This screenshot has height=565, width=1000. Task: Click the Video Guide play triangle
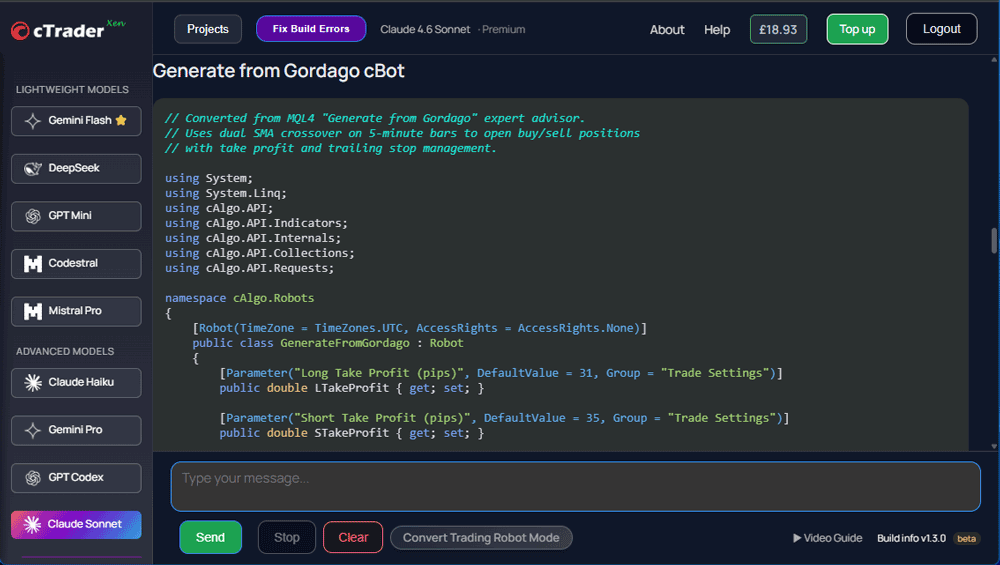pos(797,538)
